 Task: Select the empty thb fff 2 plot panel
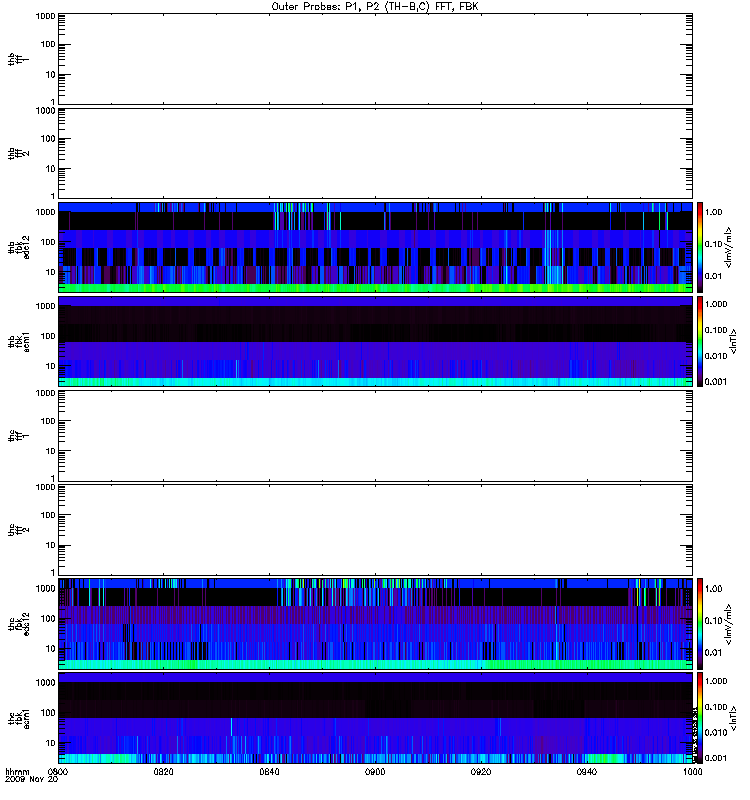tap(375, 153)
